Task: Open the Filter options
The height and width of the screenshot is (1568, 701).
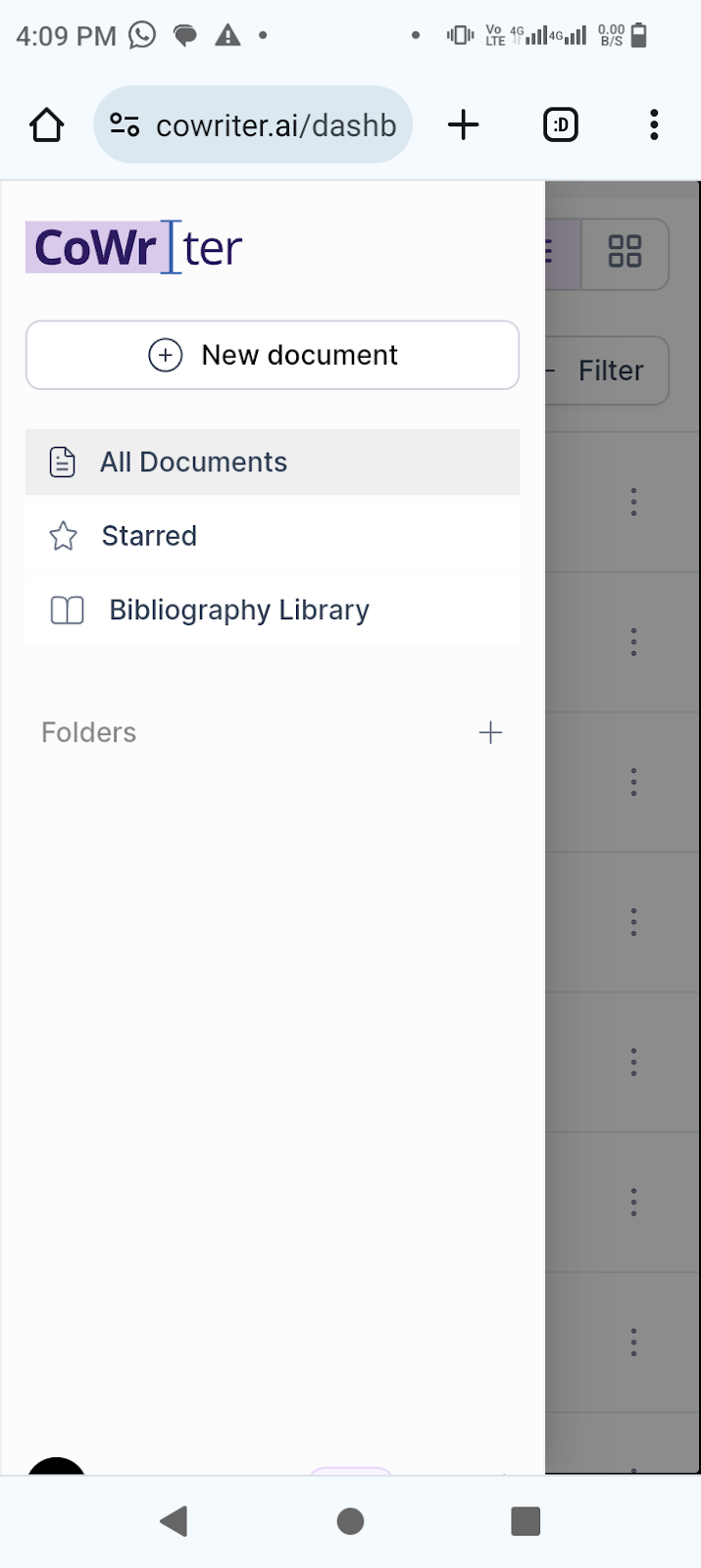Action: (x=607, y=370)
